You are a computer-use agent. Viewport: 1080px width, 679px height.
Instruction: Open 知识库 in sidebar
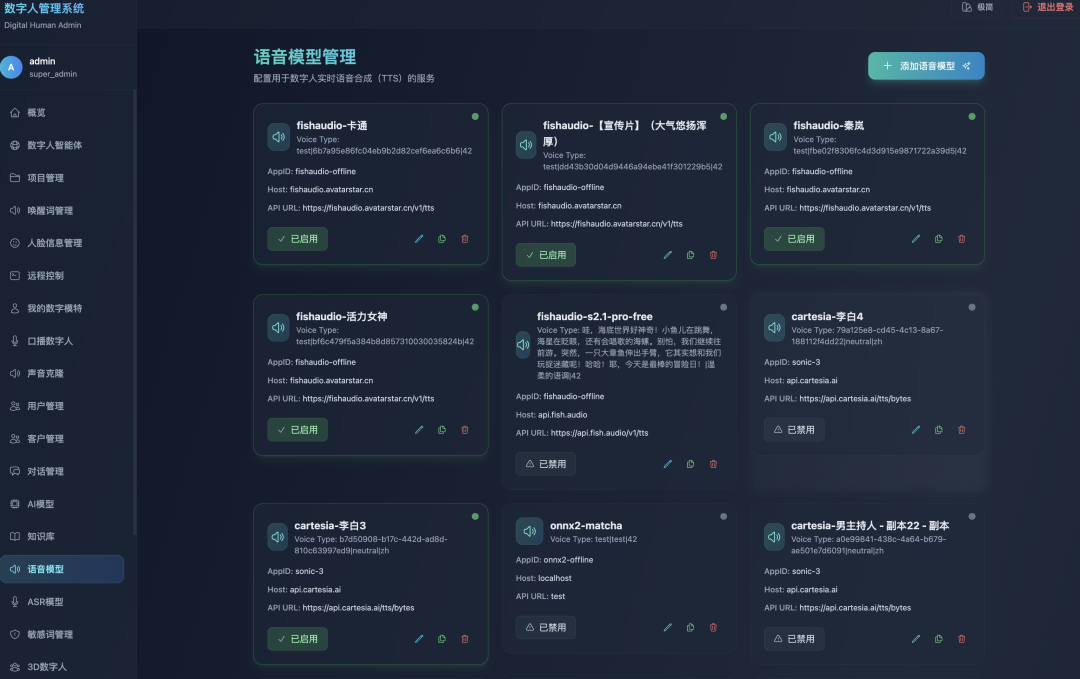point(62,536)
